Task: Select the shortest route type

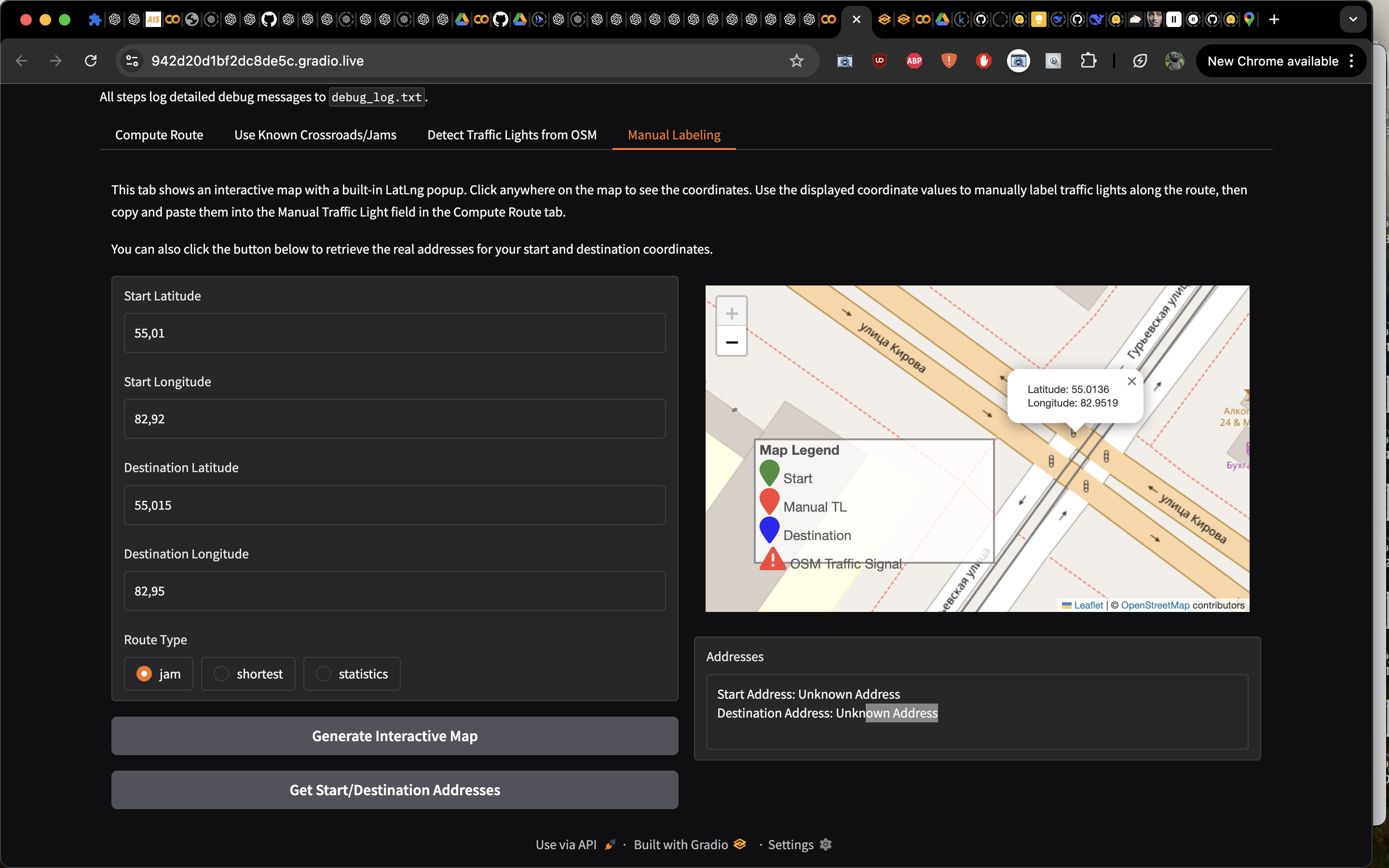Action: point(248,673)
